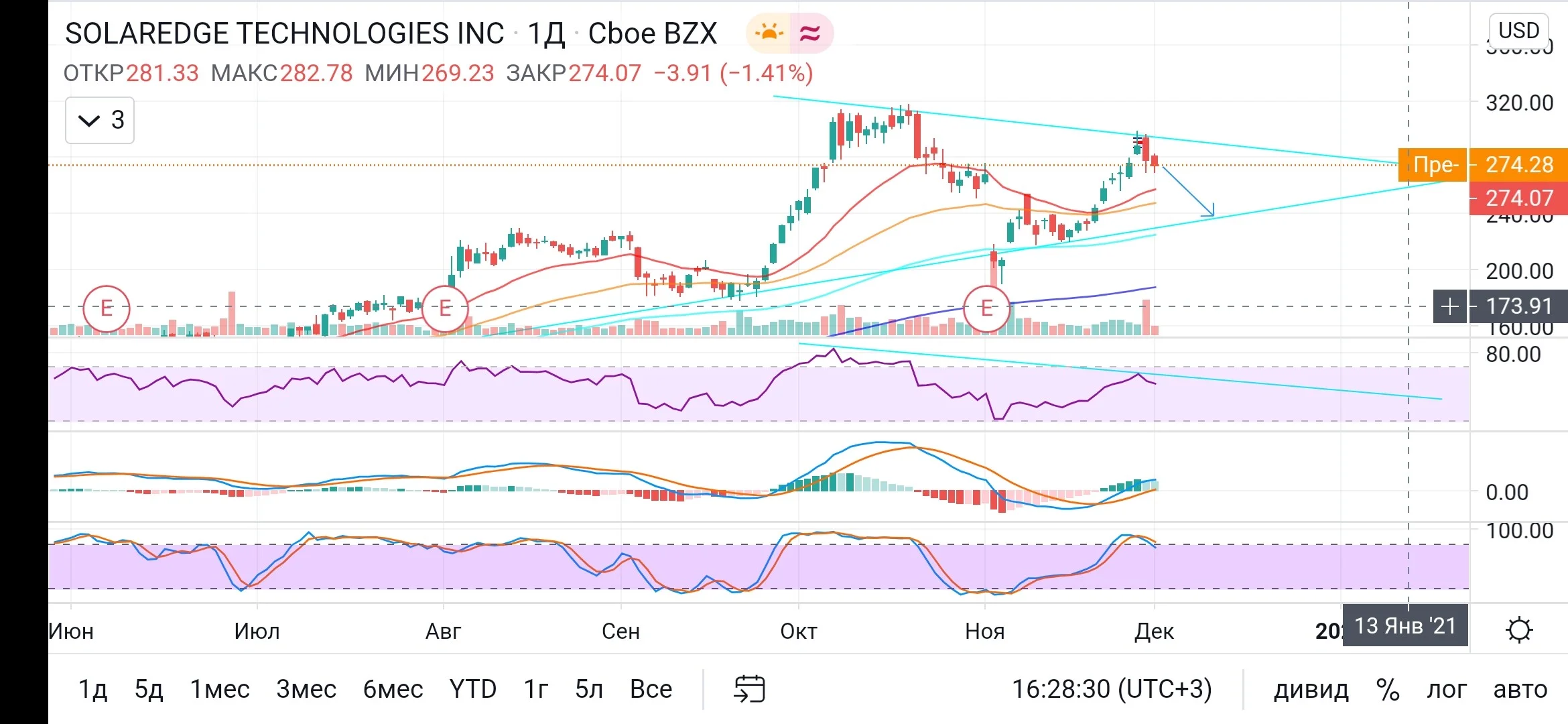Click the 13 Янв '21 date label
Screen dimensions: 1568x724
point(1405,625)
